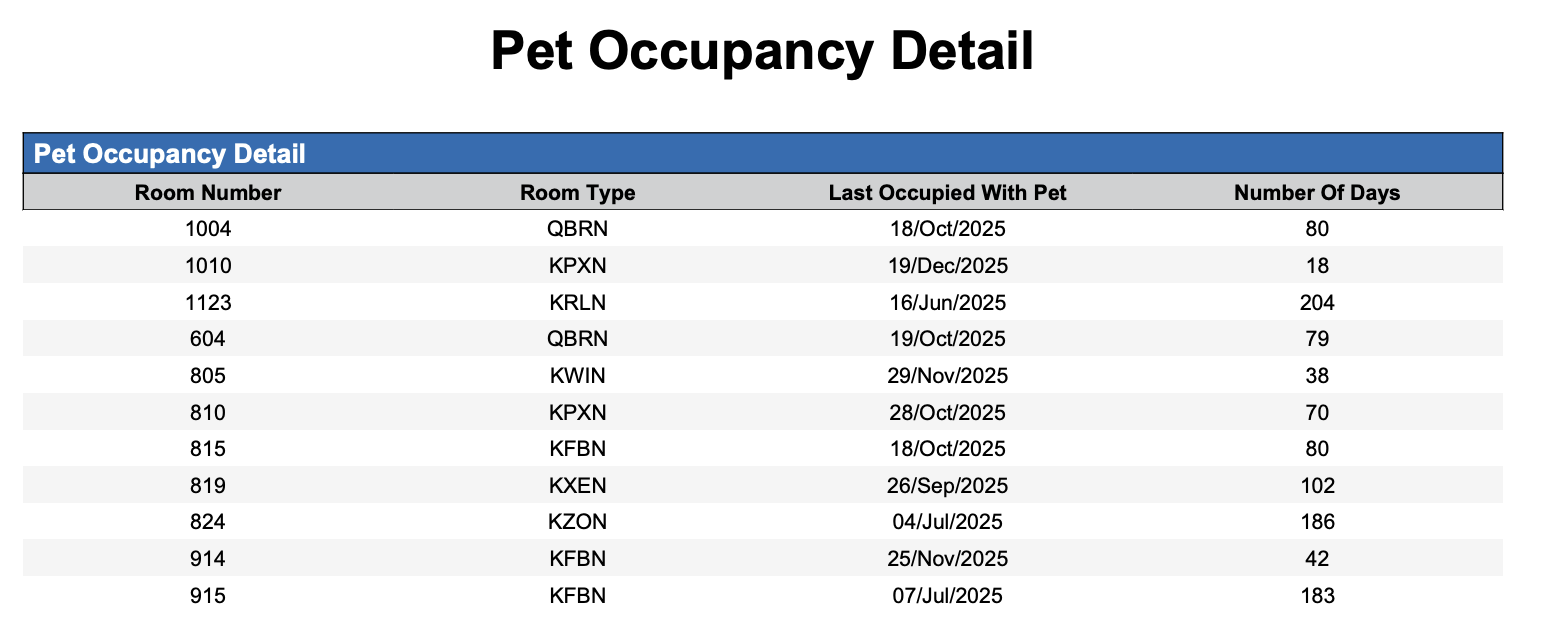Select room number 1004 cell
1544x634 pixels.
coord(208,229)
